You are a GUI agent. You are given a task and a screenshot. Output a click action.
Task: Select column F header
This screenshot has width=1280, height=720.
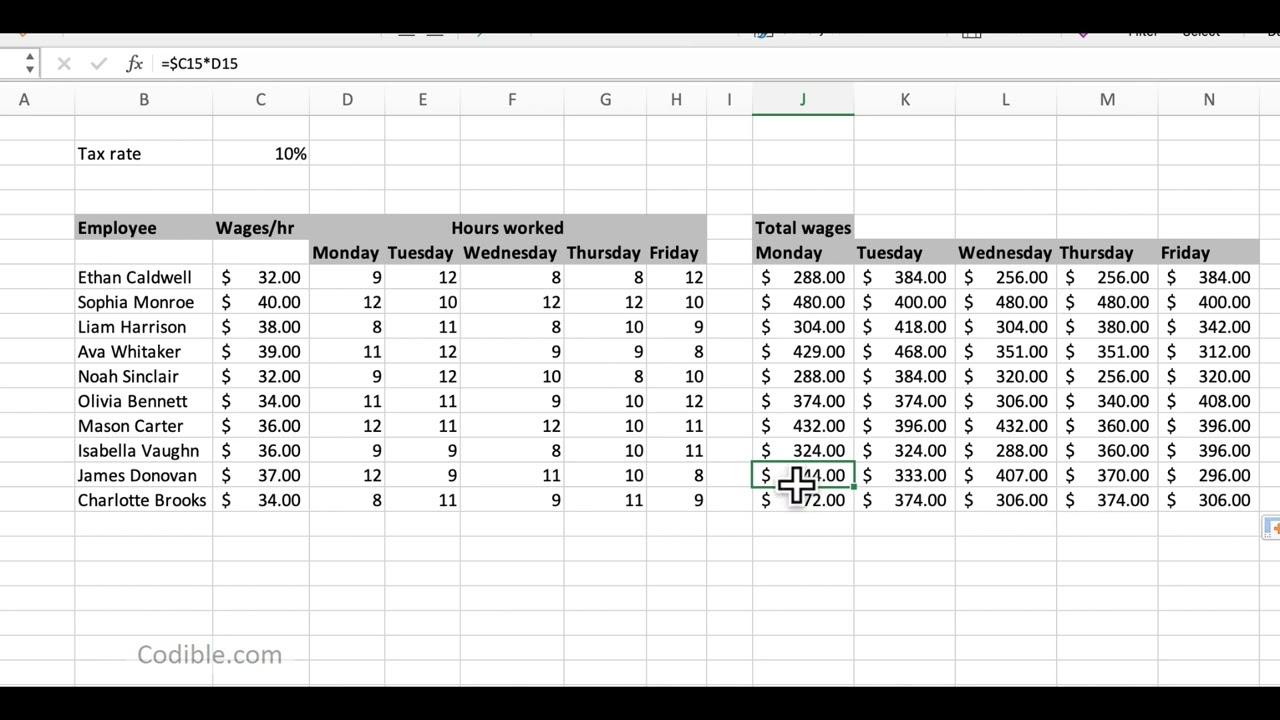(x=512, y=100)
